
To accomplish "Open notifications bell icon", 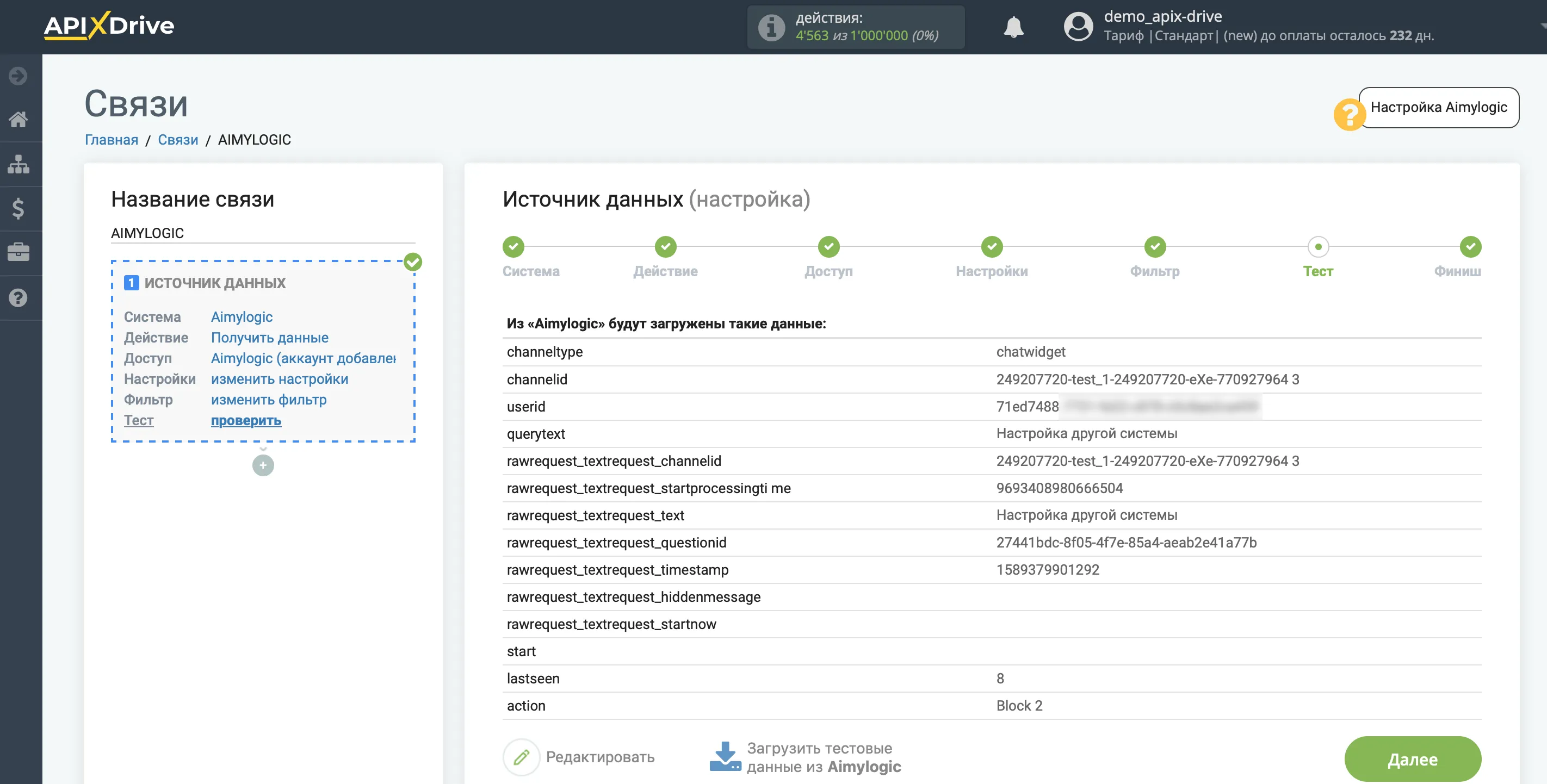I will pyautogui.click(x=1014, y=27).
